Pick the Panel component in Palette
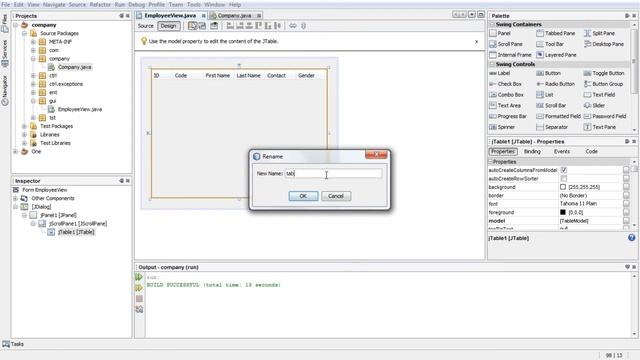The image size is (640, 360). [x=500, y=33]
